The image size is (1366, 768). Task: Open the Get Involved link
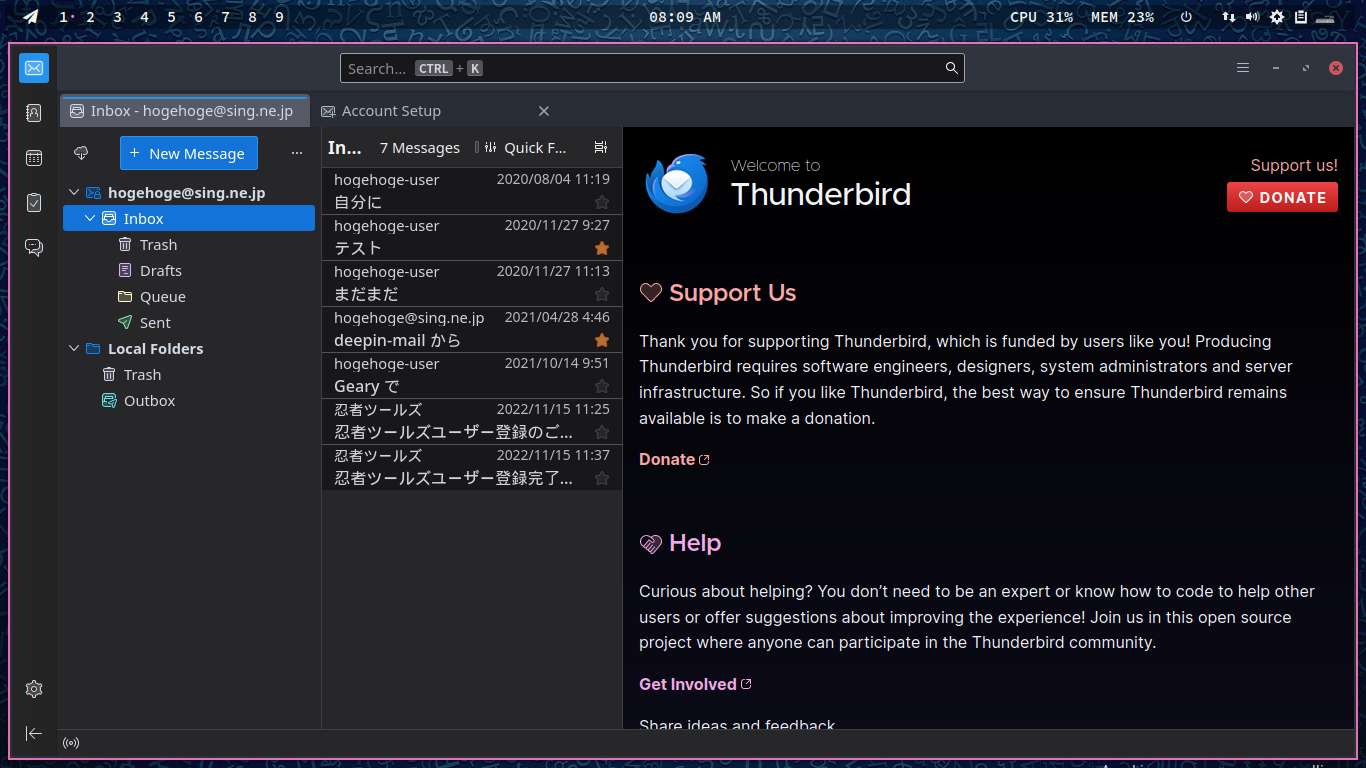[695, 684]
